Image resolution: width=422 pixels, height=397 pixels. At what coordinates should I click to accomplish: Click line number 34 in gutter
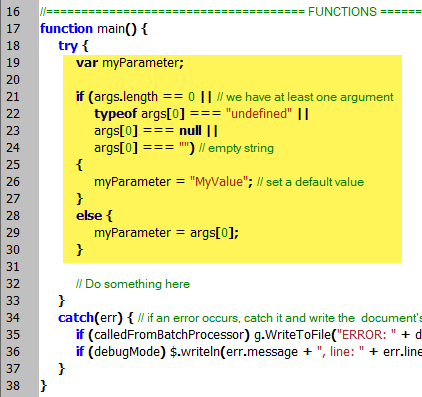[13, 318]
